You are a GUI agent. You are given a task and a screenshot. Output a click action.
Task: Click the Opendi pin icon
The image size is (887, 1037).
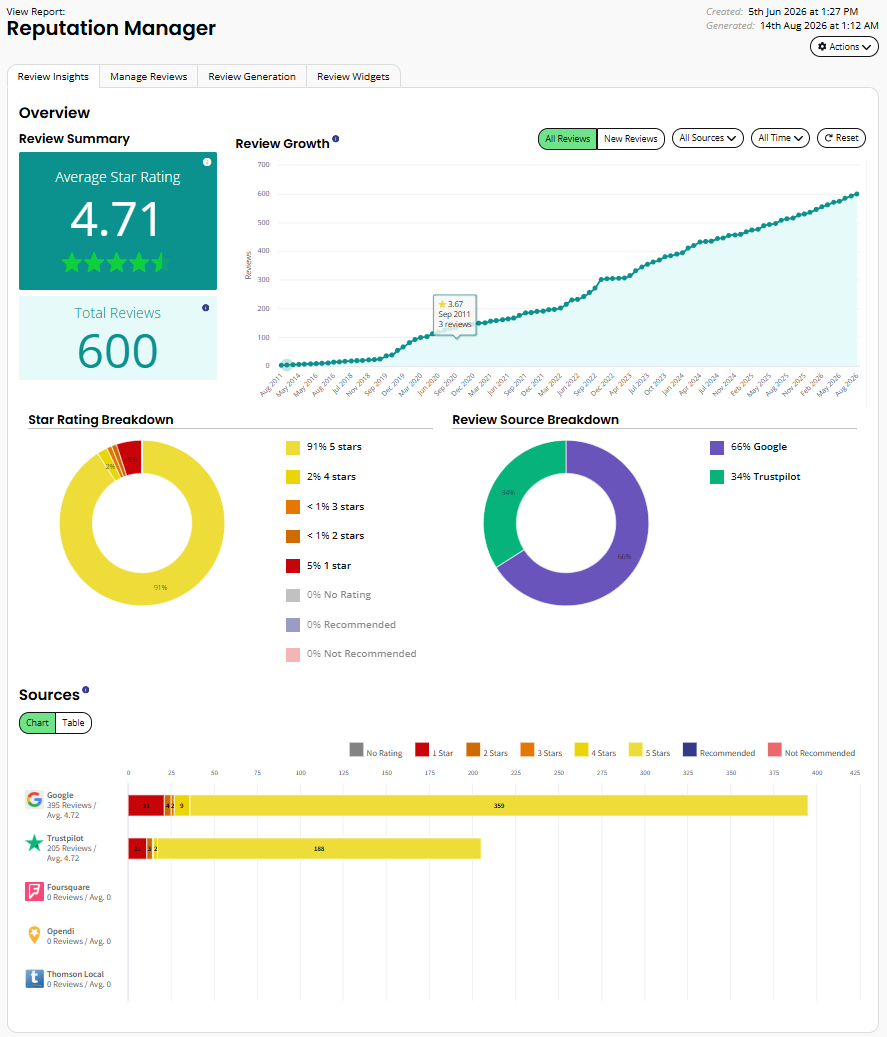[x=34, y=935]
